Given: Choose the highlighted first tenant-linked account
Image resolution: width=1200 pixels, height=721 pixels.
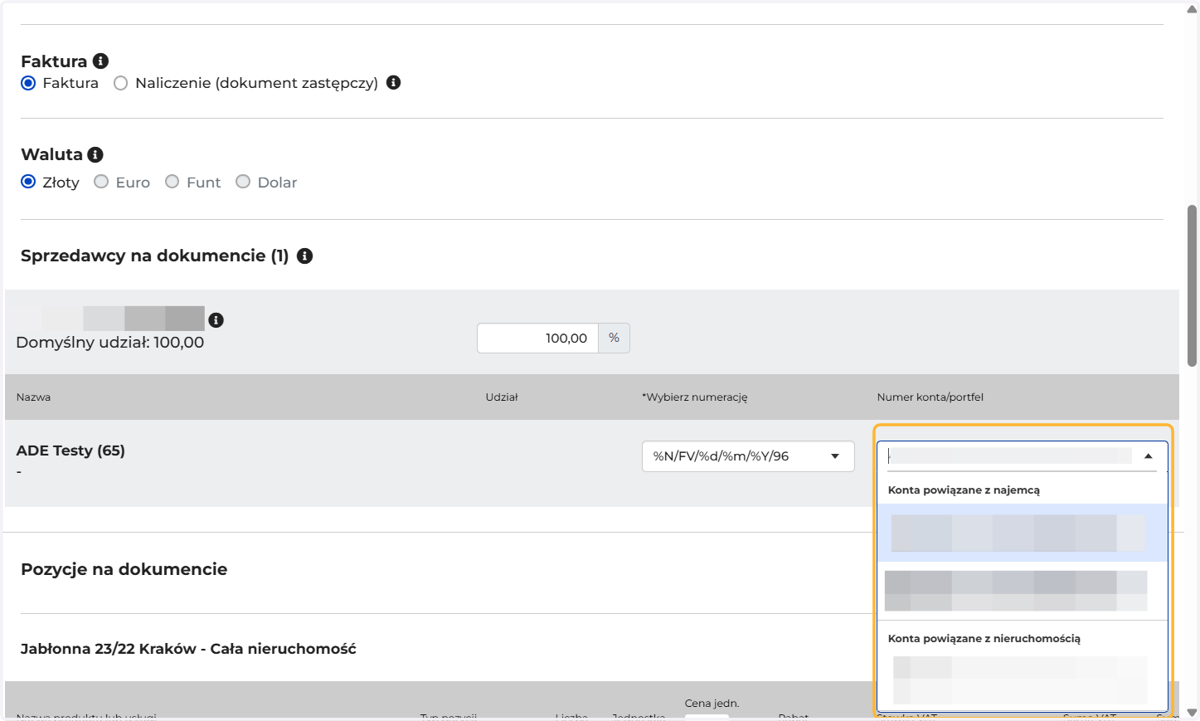Looking at the screenshot, I should coord(1022,533).
